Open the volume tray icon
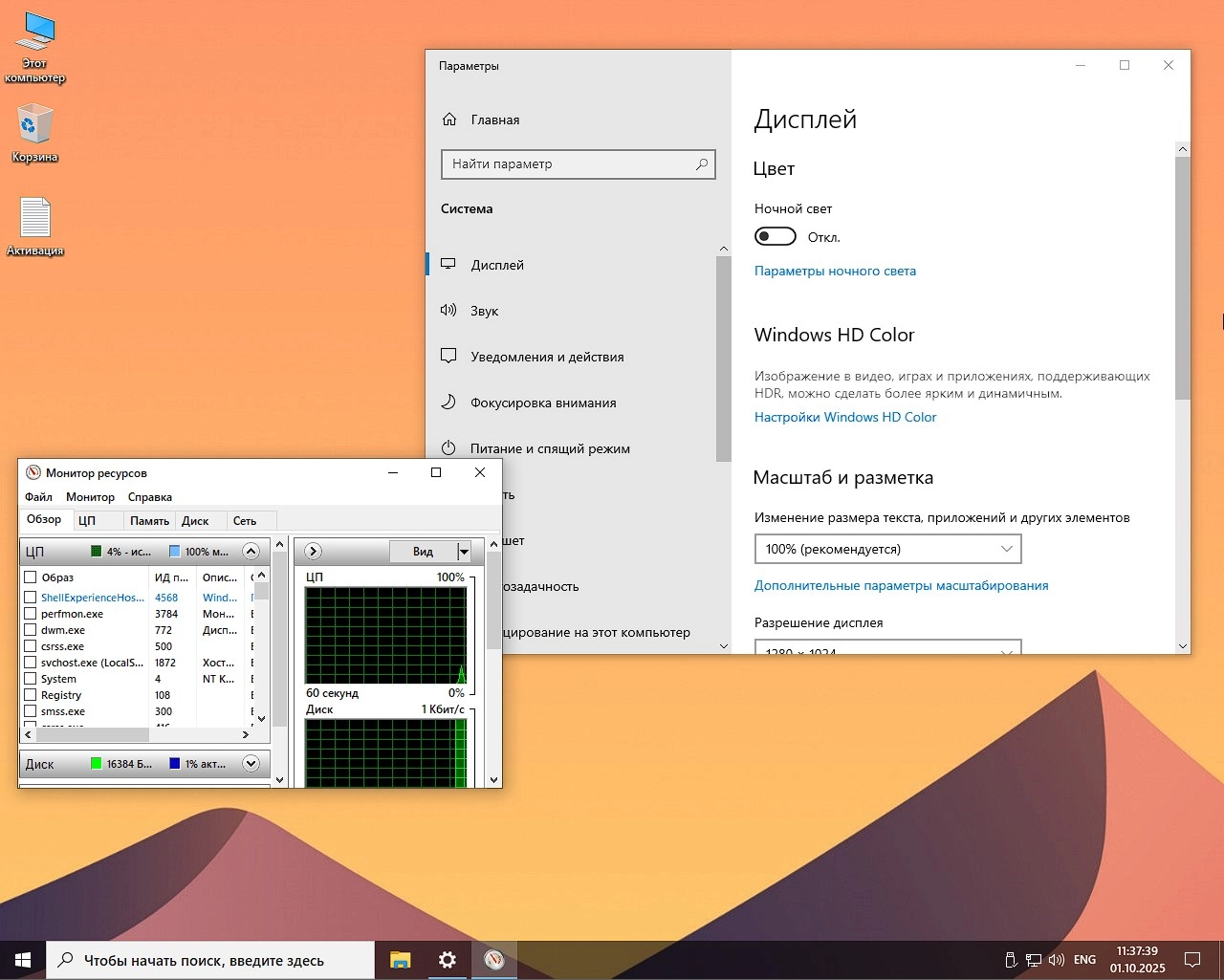Viewport: 1224px width, 980px height. tap(1057, 960)
